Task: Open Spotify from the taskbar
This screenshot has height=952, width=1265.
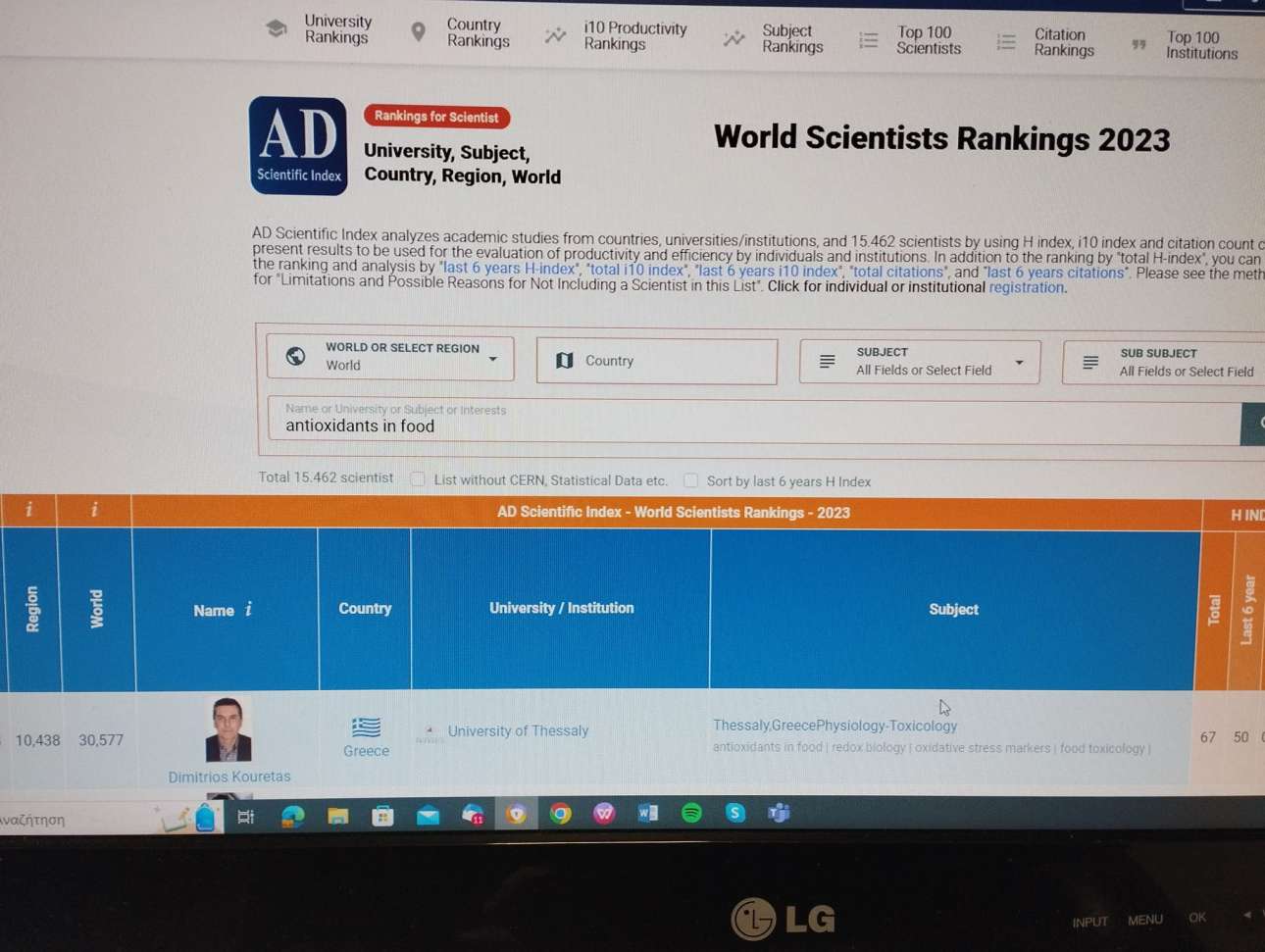Action: coord(691,813)
